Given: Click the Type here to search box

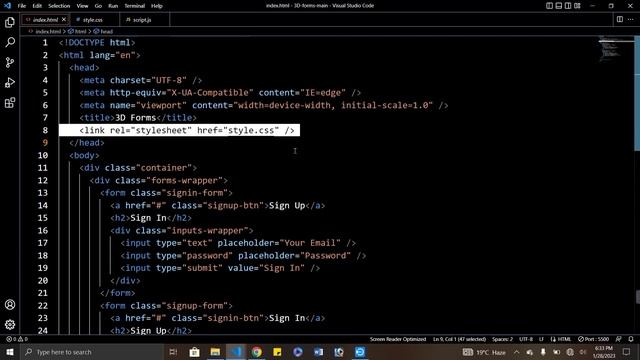Looking at the screenshot, I should (x=92, y=352).
